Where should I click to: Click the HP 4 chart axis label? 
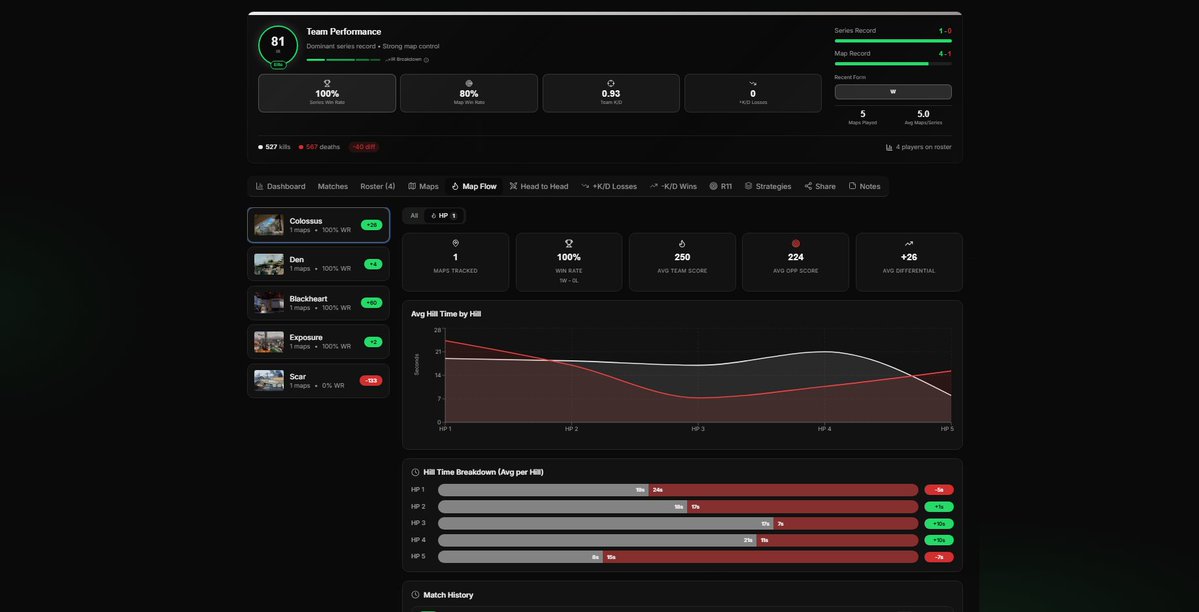(x=824, y=429)
